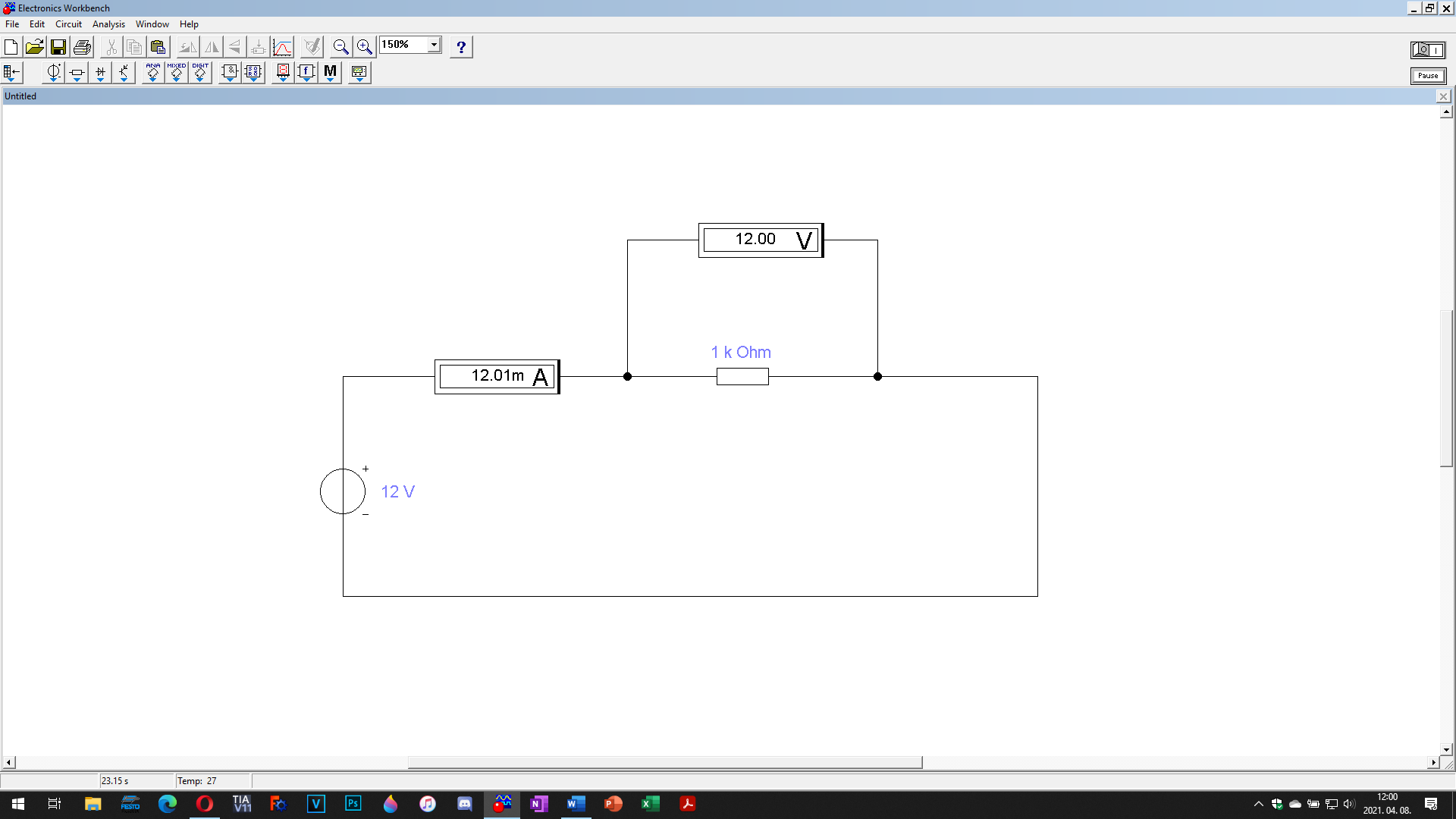The image size is (1456, 819).
Task: Click the Zoom Out magnifier icon
Action: 340,47
